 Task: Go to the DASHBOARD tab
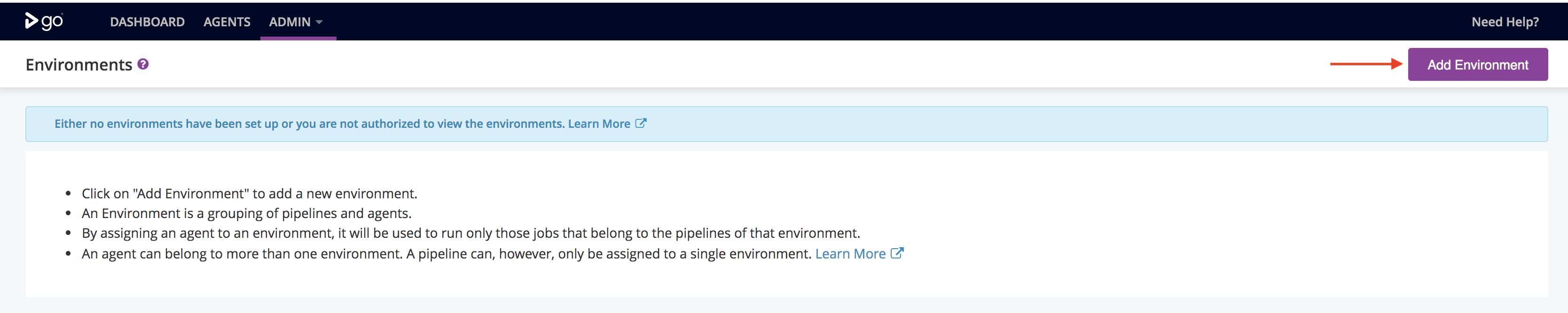point(147,22)
